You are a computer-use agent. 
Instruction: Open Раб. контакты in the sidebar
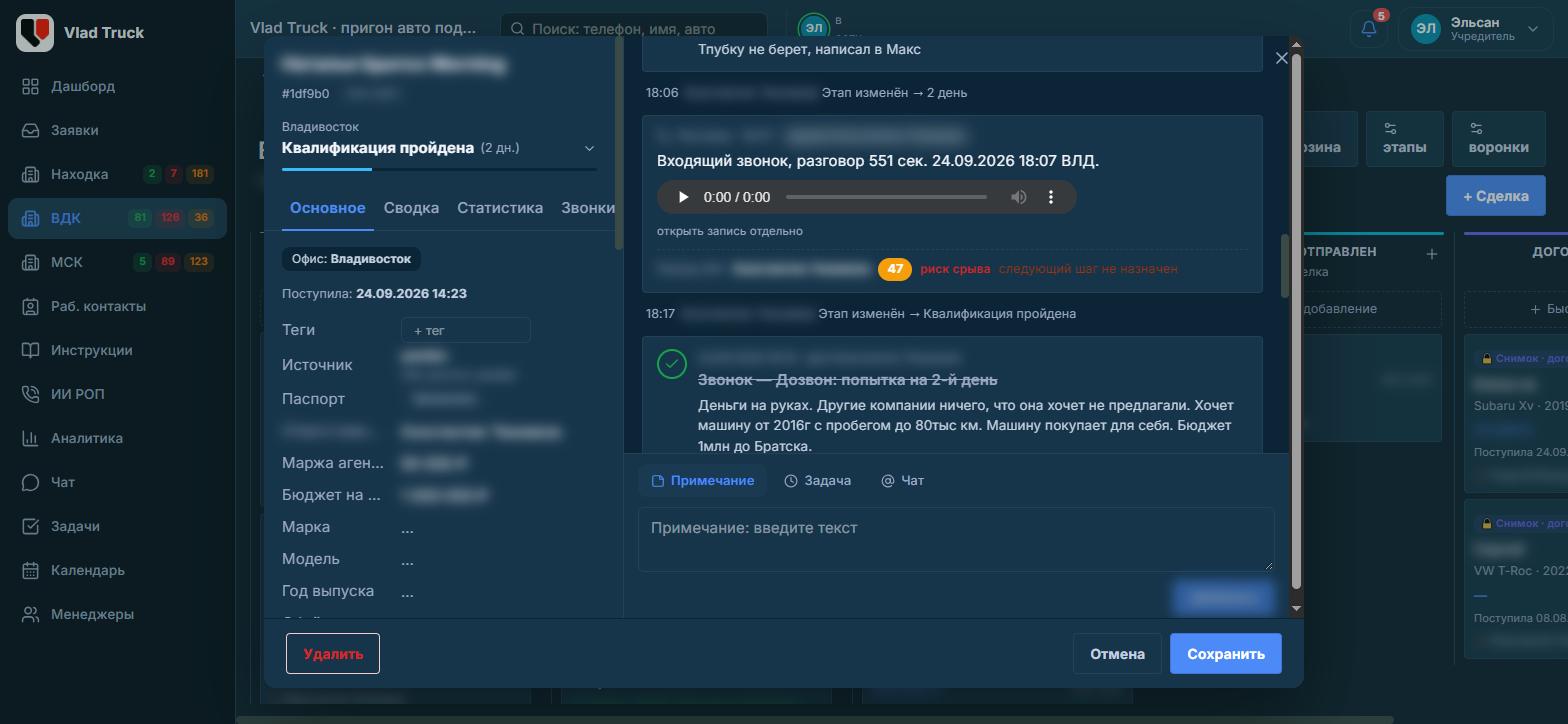[117, 306]
